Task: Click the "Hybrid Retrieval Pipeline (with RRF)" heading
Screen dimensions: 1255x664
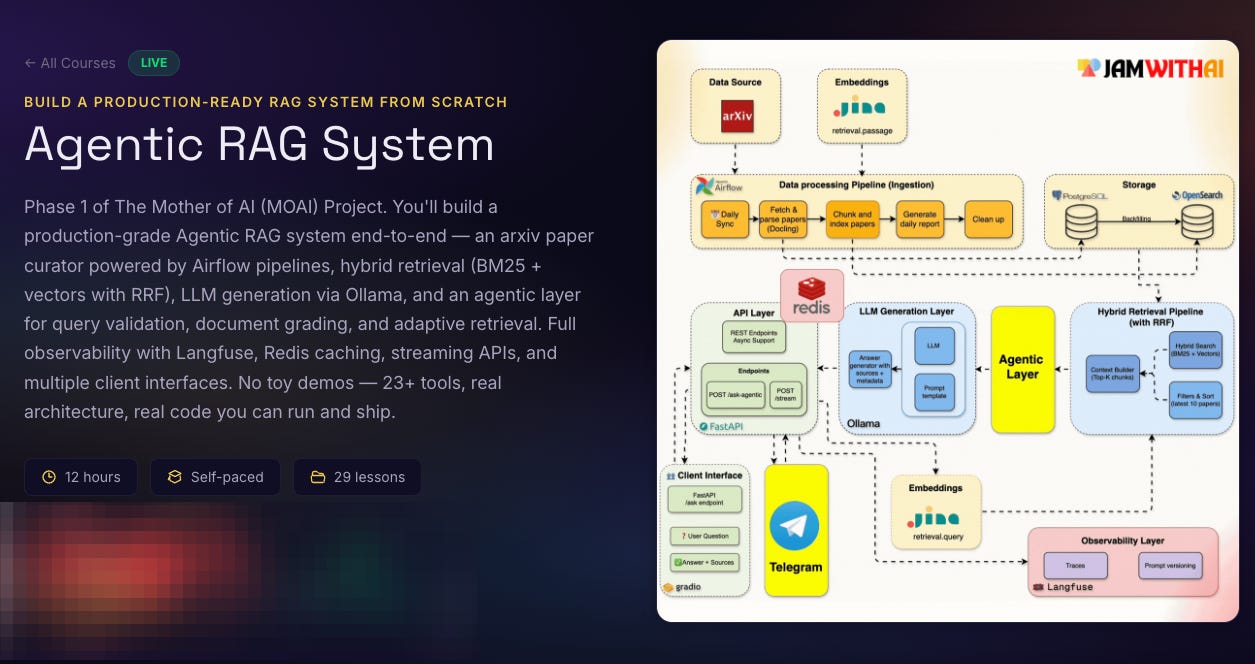Action: click(x=1151, y=316)
